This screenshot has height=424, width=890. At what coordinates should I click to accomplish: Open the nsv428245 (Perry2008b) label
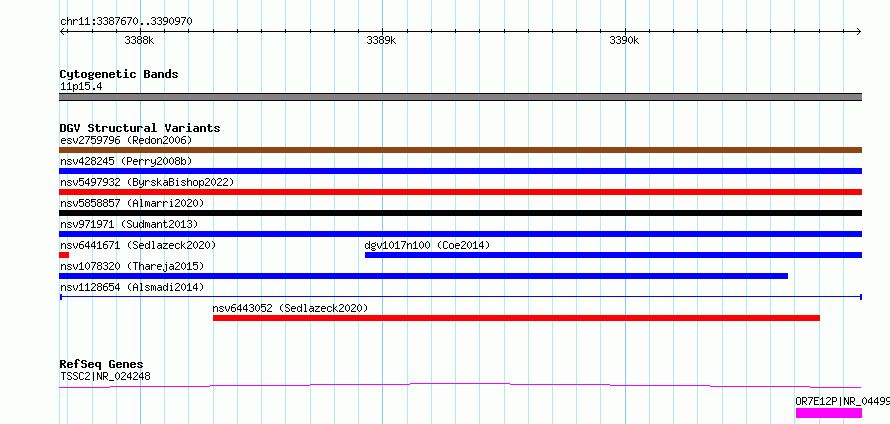(x=126, y=161)
